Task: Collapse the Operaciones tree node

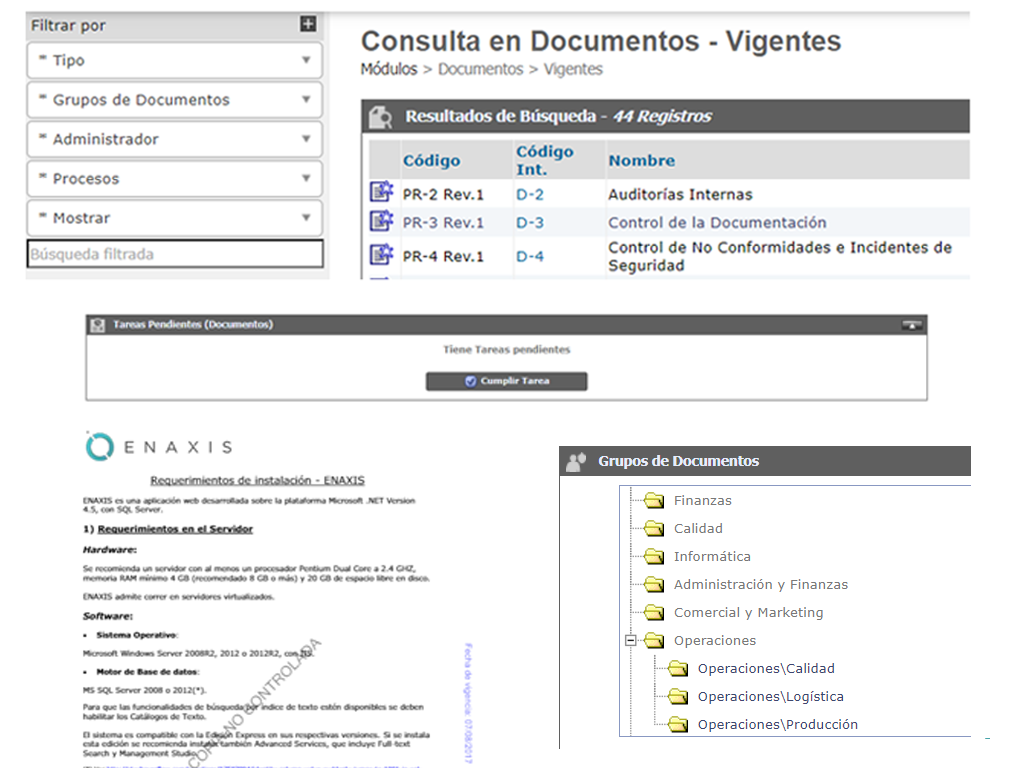Action: [x=630, y=641]
